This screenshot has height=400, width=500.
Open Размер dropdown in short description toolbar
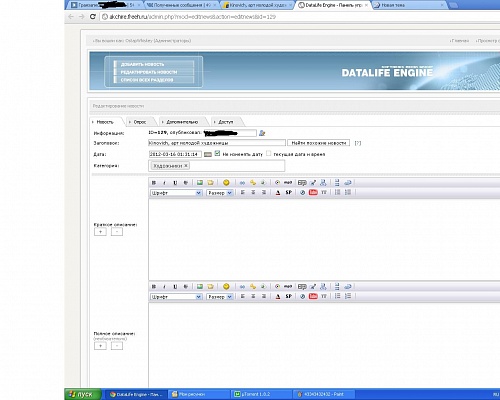coord(219,193)
